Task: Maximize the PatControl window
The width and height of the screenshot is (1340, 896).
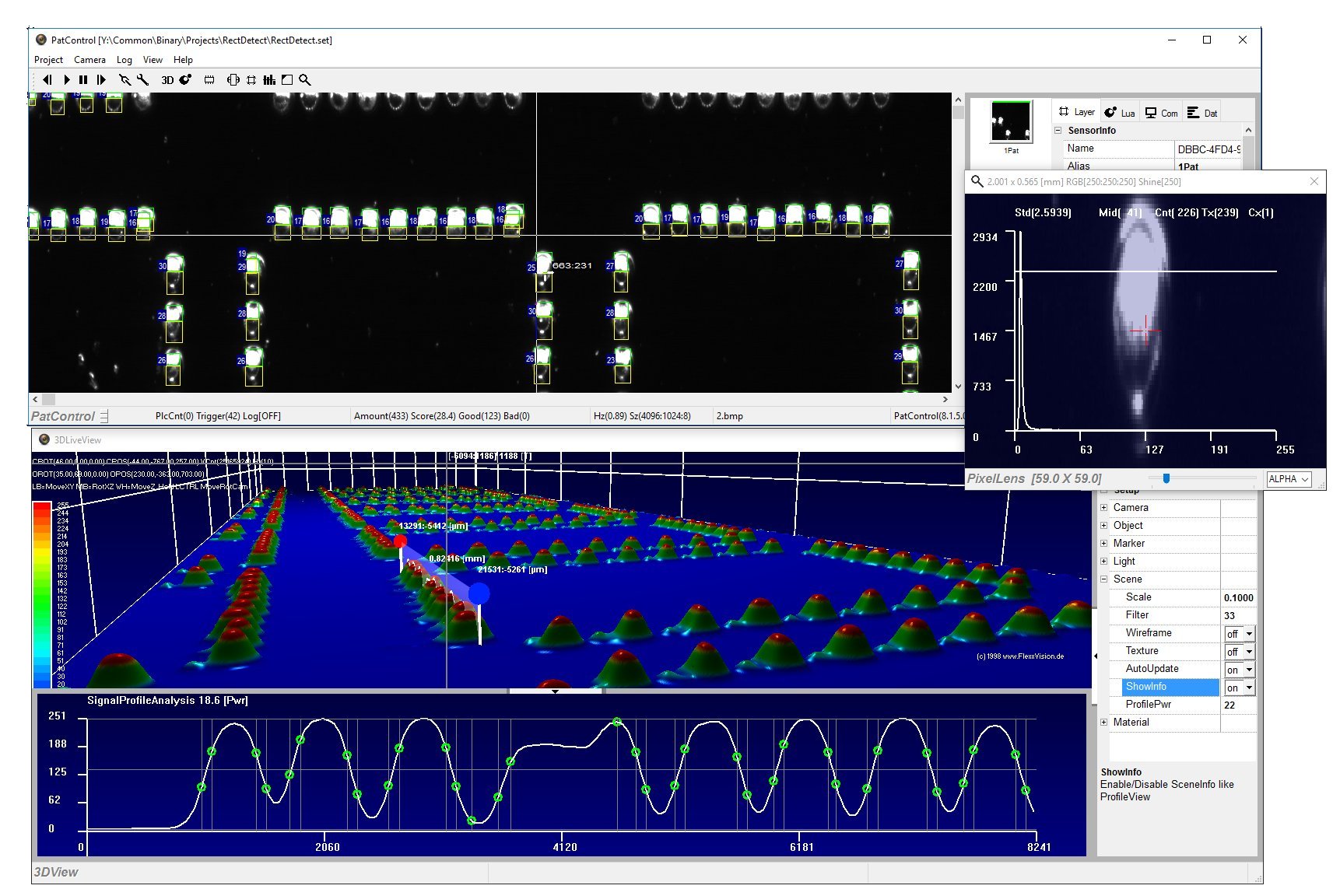Action: 1207,40
